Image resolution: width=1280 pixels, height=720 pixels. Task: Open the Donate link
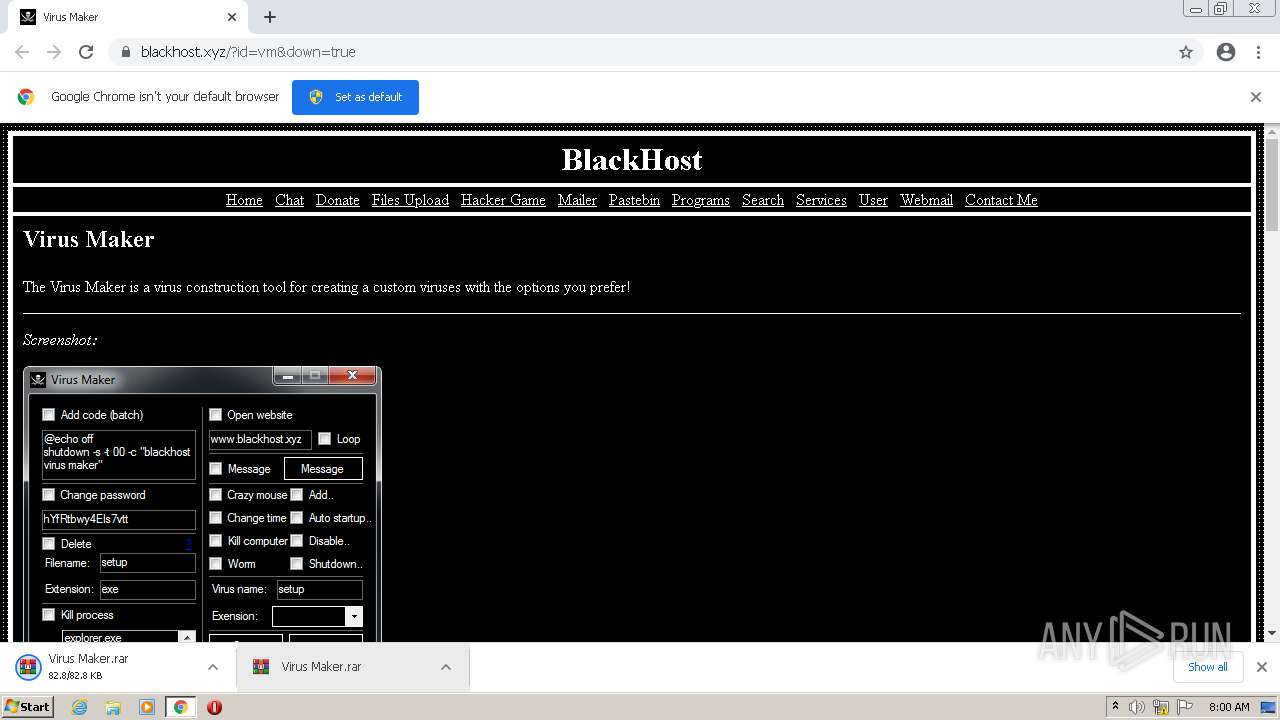[338, 200]
